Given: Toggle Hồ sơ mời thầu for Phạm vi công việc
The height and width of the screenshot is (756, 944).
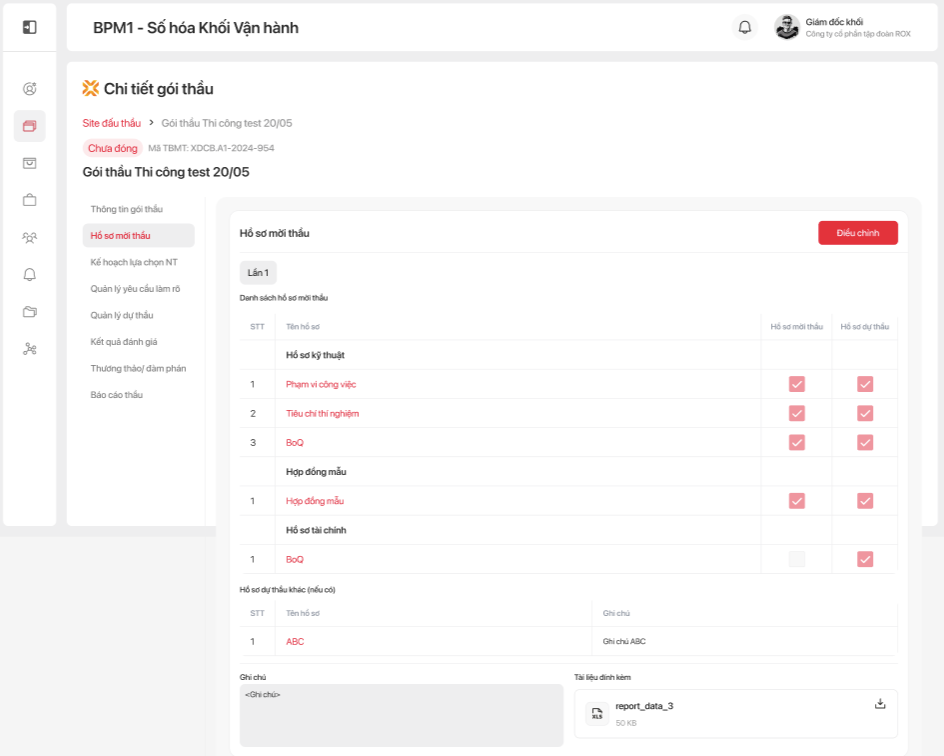Looking at the screenshot, I should 797,384.
